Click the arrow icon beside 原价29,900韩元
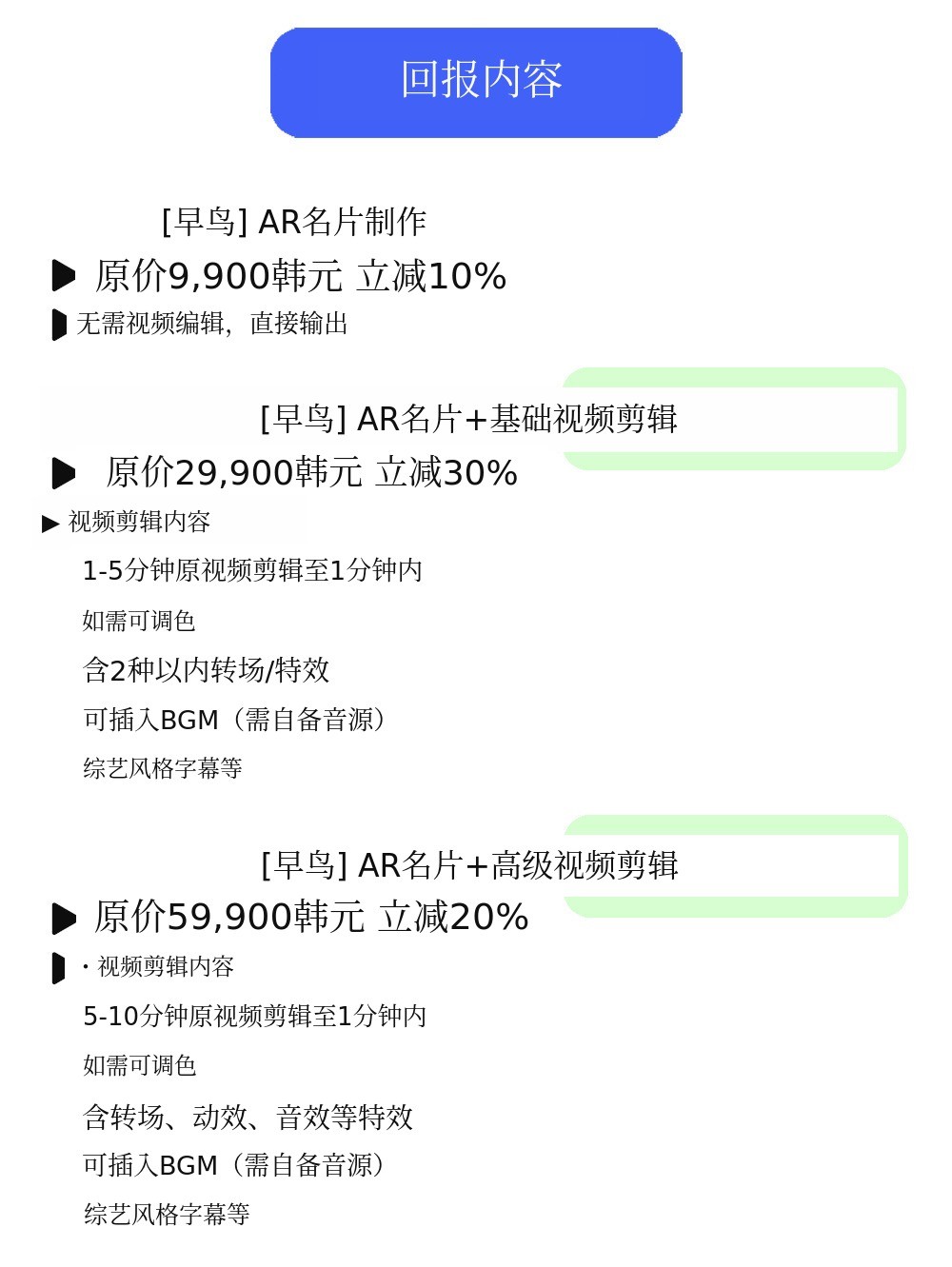 pyautogui.click(x=64, y=473)
